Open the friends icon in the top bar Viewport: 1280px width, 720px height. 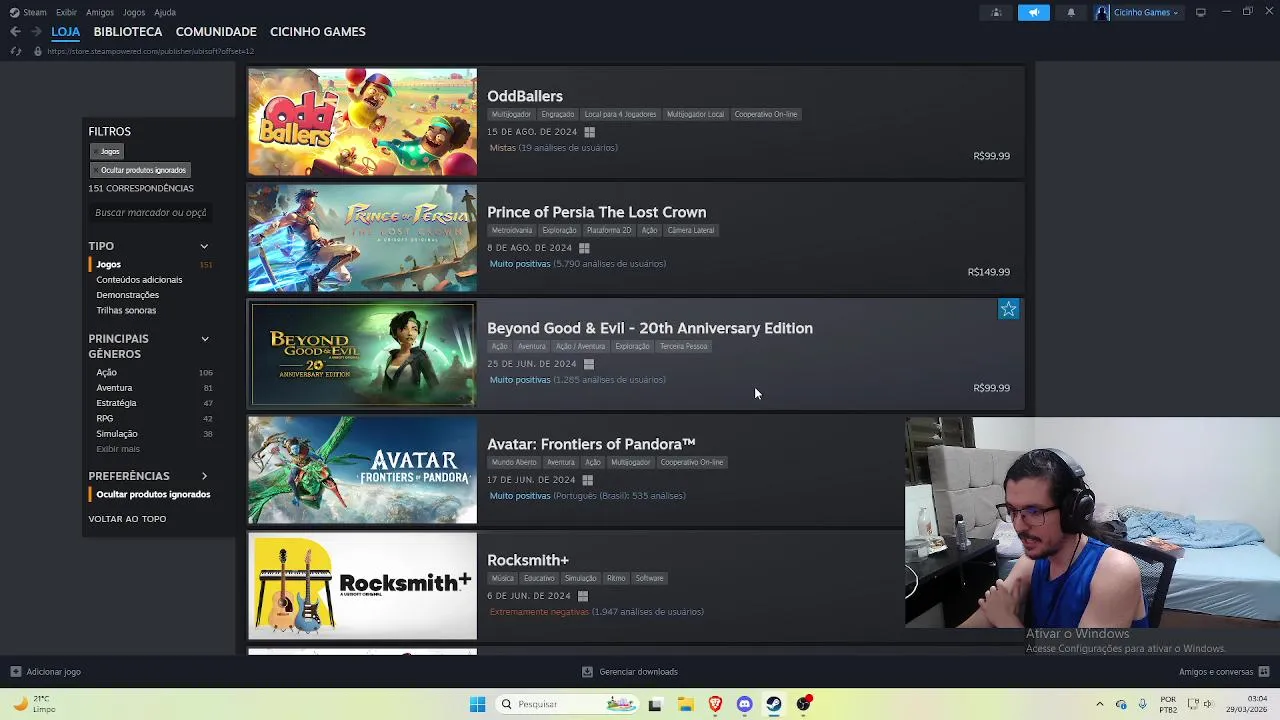pos(996,13)
